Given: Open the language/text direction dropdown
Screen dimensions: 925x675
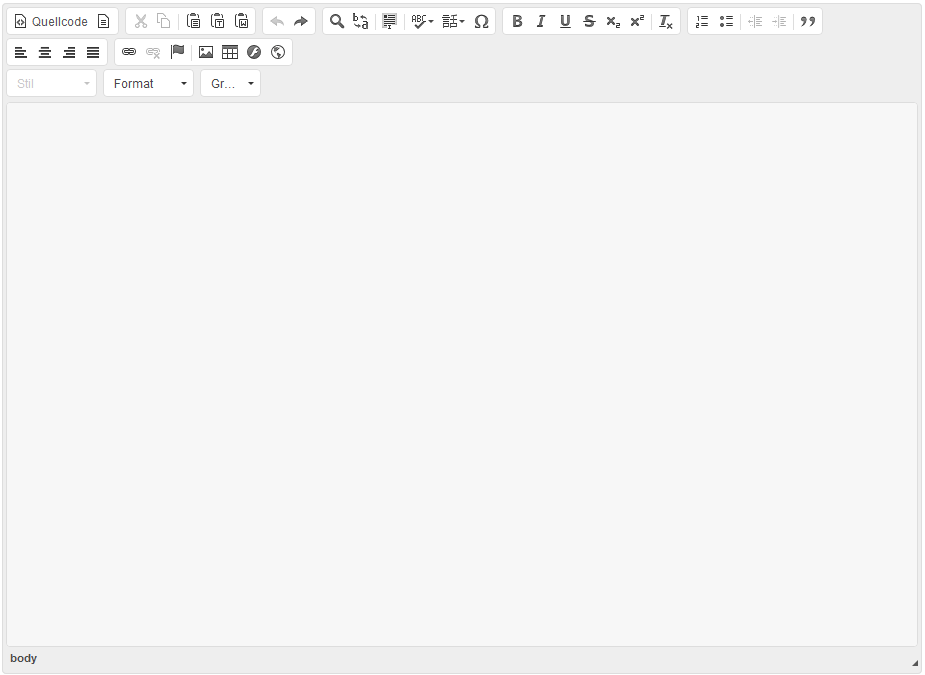Looking at the screenshot, I should 453,21.
